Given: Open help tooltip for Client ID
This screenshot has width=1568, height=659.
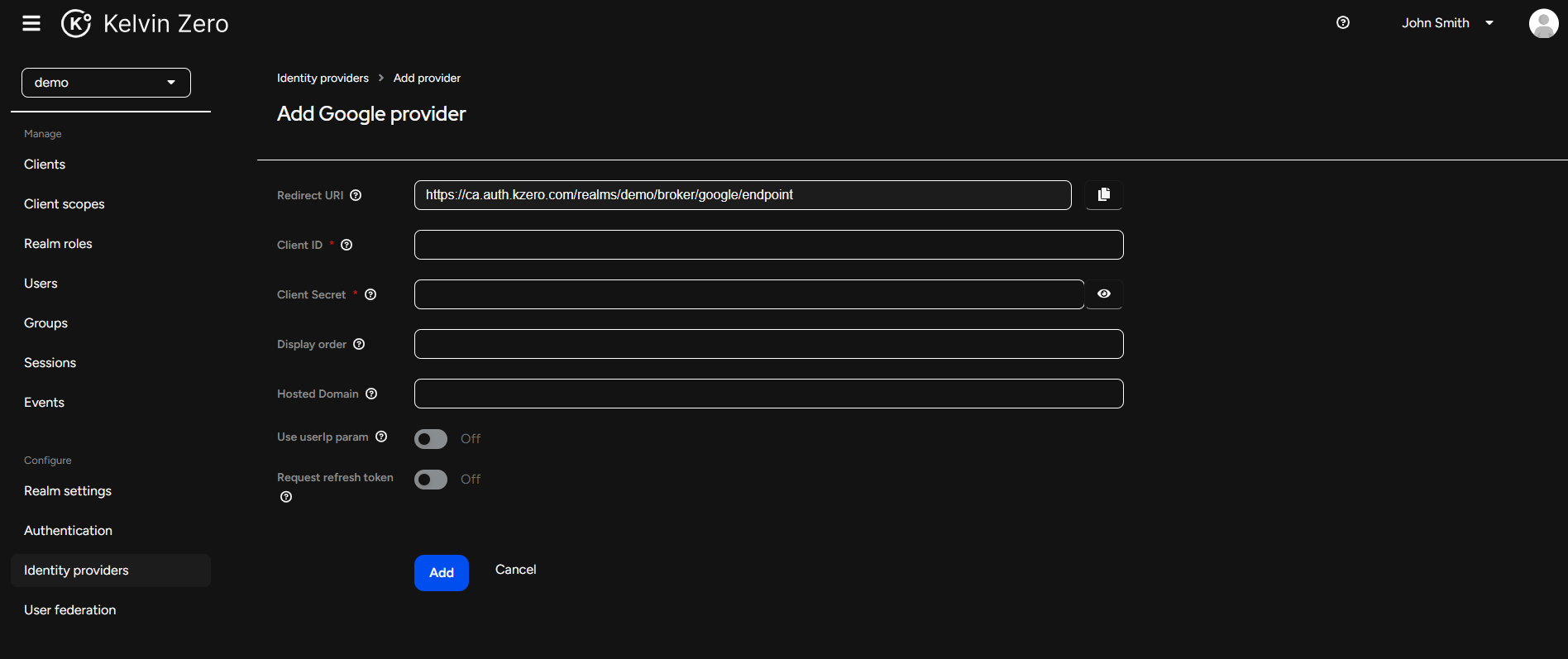Looking at the screenshot, I should tap(347, 245).
